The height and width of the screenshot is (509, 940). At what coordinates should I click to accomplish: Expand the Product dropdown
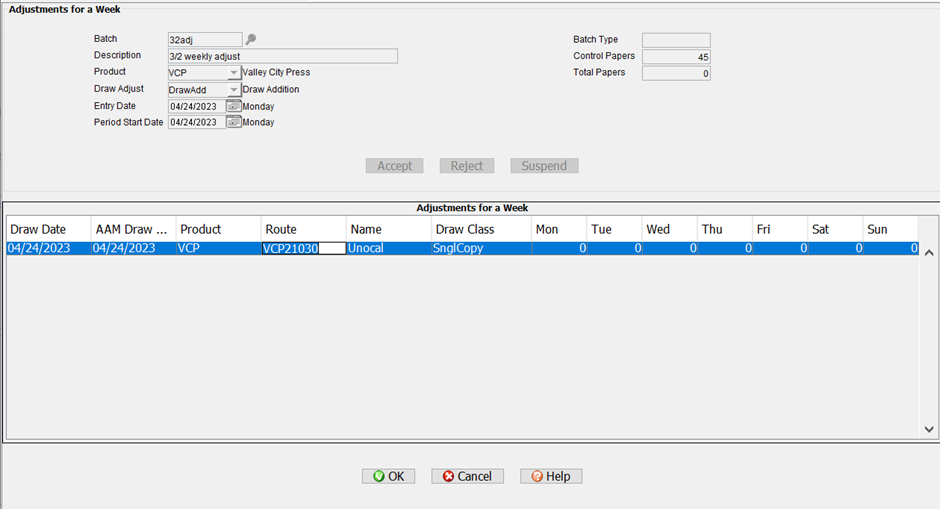(x=233, y=73)
